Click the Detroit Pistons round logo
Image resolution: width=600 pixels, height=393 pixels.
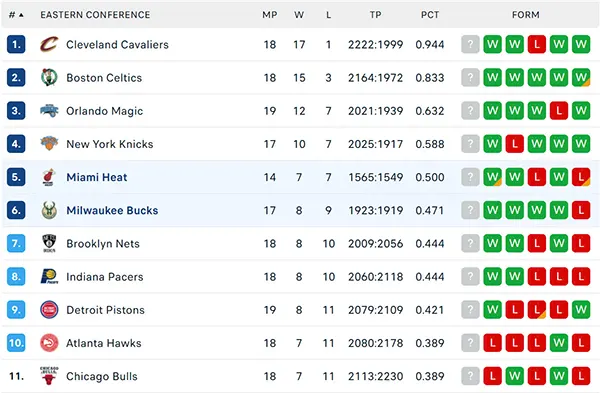[x=49, y=310]
